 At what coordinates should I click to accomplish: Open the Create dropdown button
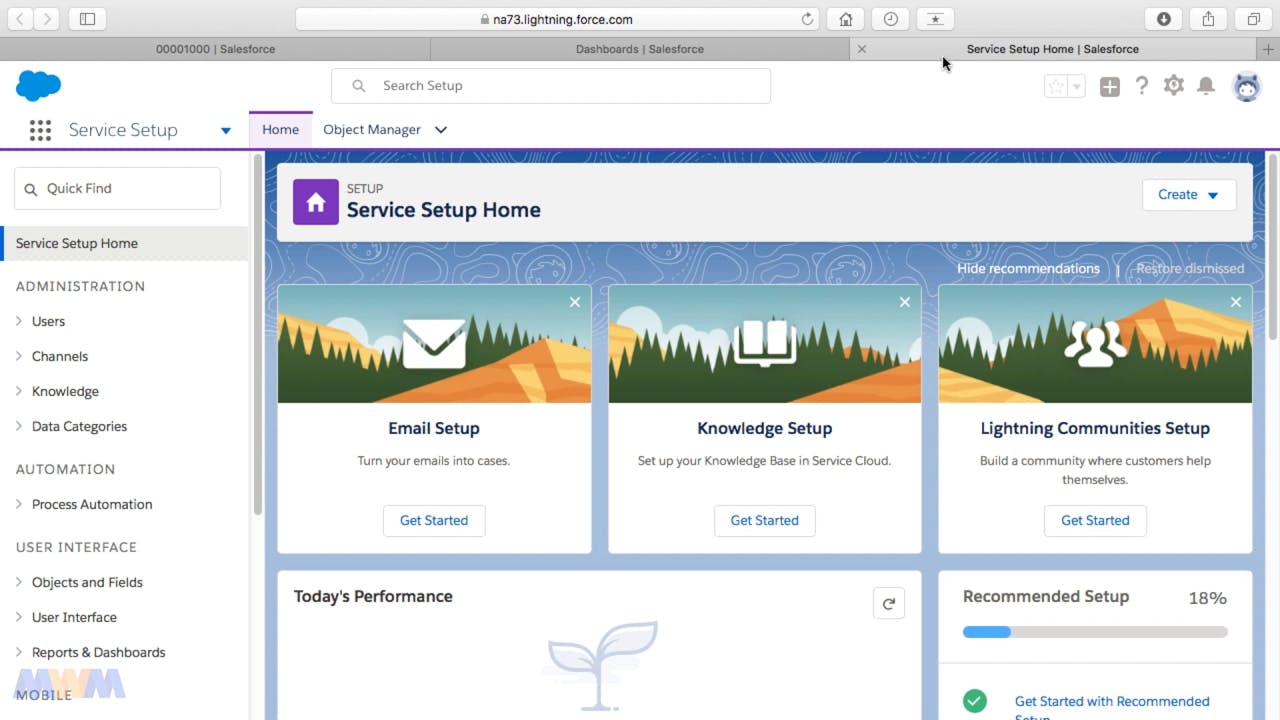[1189, 195]
